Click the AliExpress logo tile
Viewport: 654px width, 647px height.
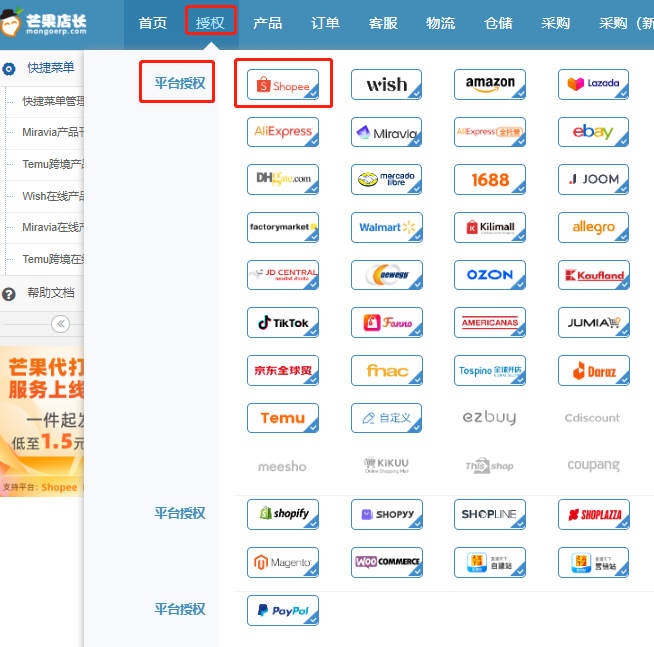(283, 132)
